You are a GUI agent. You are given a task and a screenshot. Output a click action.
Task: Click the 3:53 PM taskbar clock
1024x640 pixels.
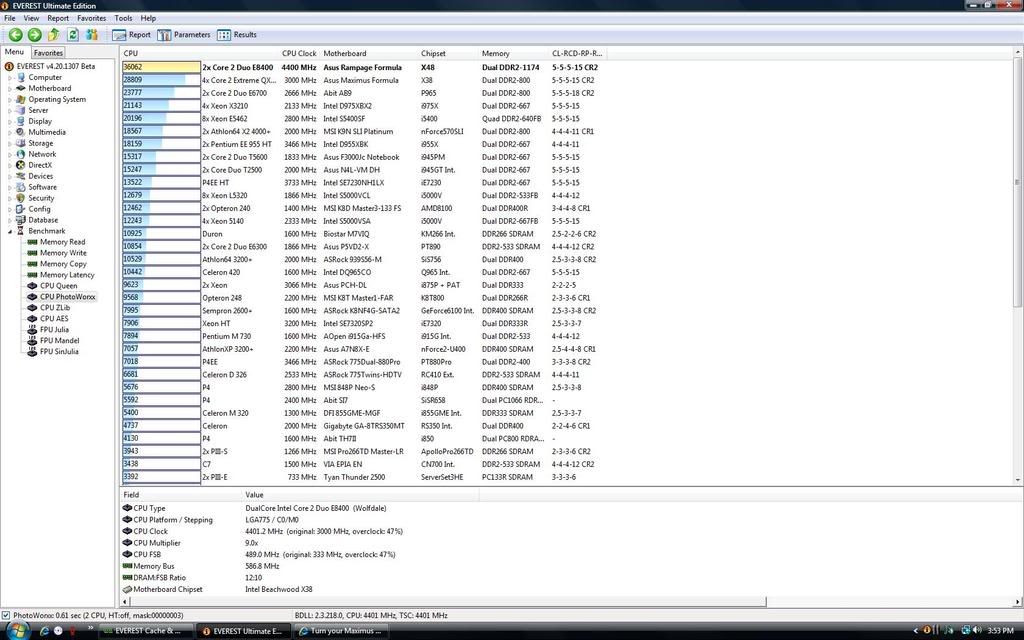1000,631
